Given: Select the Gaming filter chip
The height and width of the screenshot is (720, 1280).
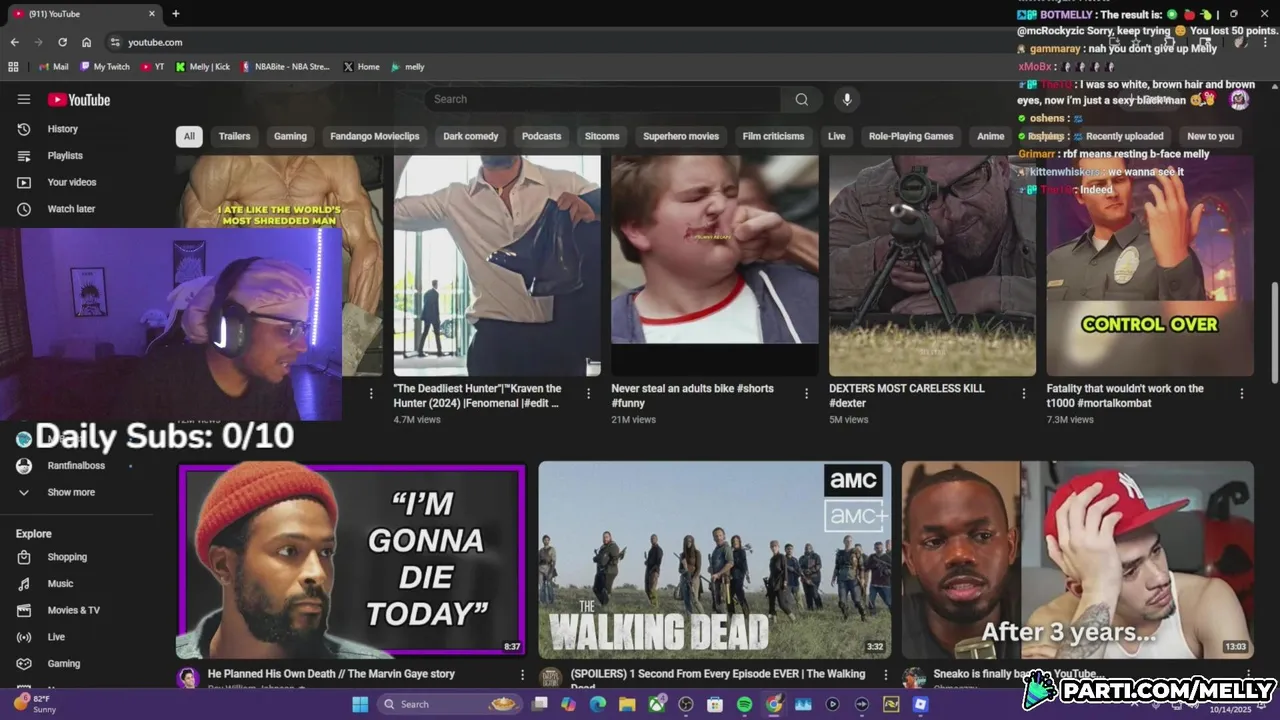Looking at the screenshot, I should click(x=290, y=136).
